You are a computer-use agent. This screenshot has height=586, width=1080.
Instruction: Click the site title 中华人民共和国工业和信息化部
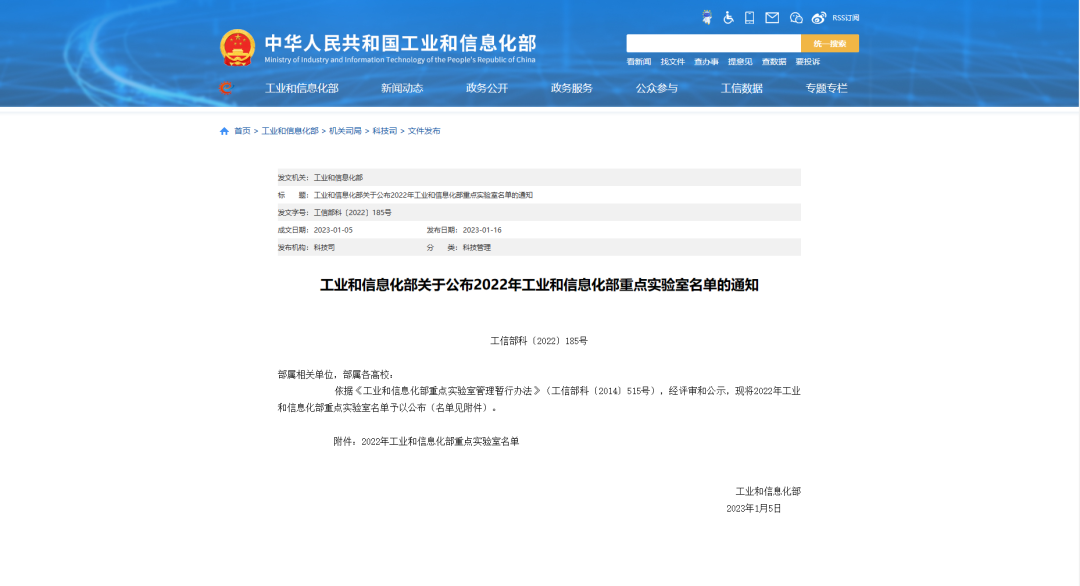click(x=400, y=43)
